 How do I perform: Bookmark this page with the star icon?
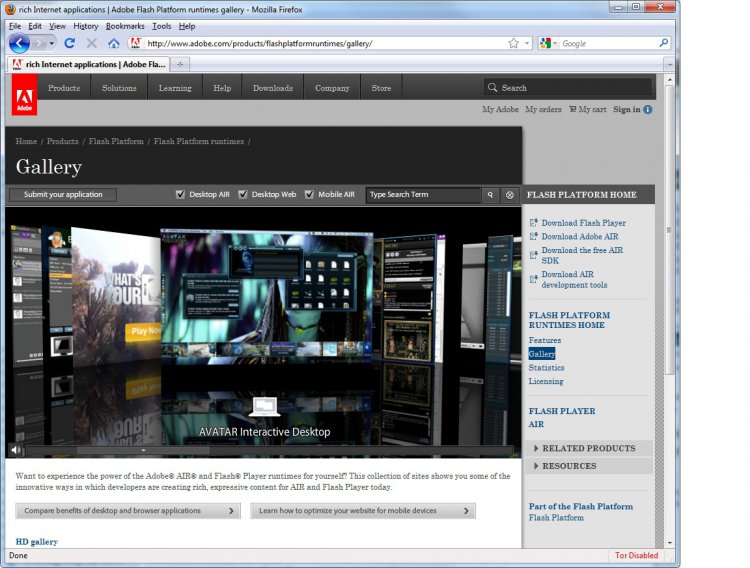513,44
